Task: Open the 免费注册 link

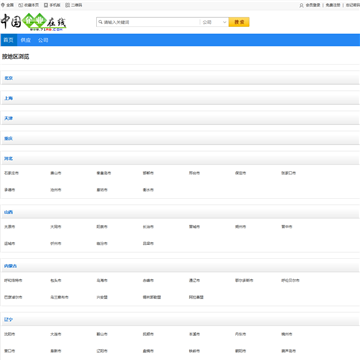Action: 333,5
